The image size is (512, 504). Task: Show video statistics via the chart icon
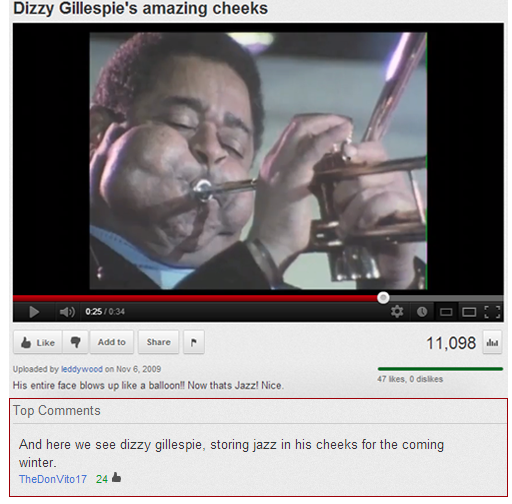pos(492,343)
